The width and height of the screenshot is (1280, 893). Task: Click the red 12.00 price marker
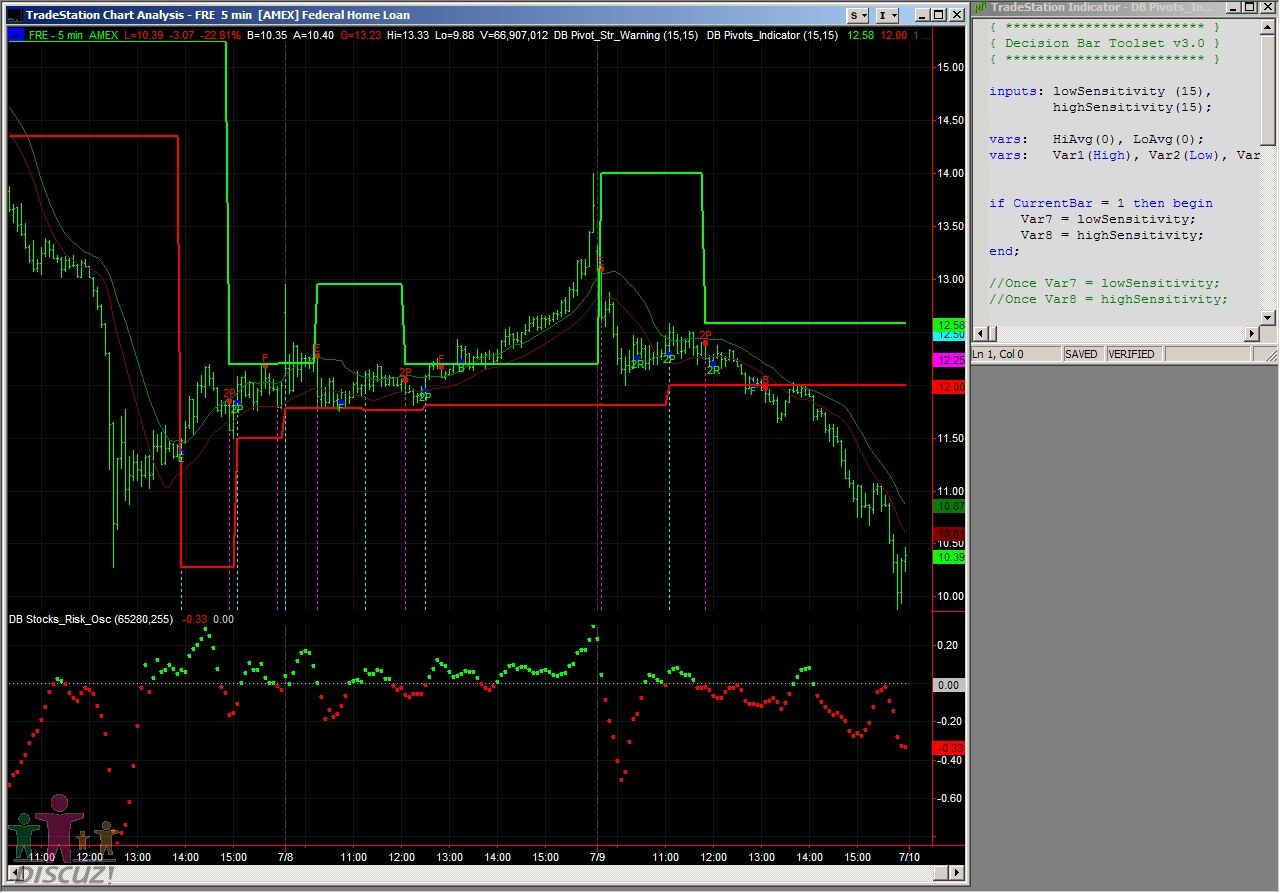click(948, 387)
